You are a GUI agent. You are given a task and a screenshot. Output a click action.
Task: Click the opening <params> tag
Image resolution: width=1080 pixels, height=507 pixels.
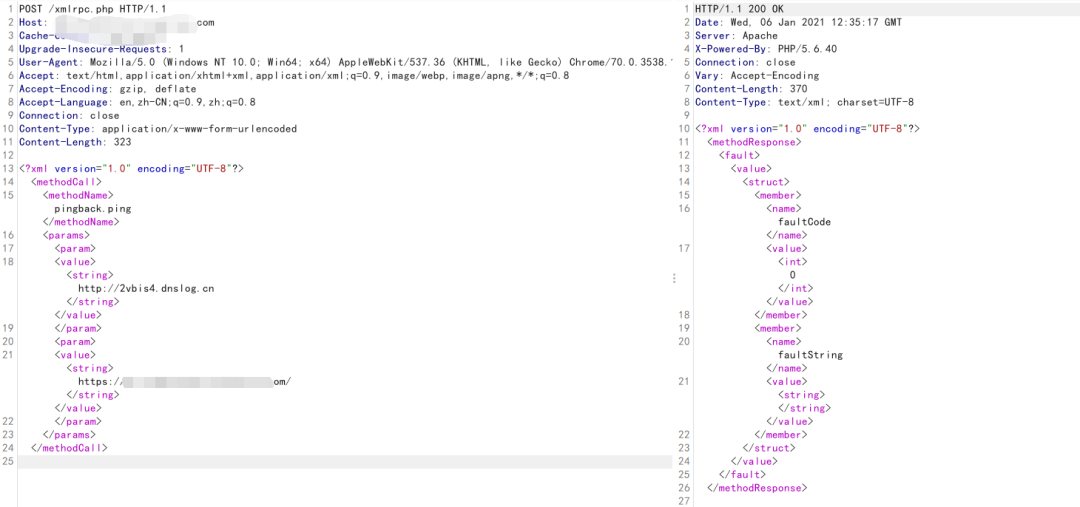pos(66,235)
